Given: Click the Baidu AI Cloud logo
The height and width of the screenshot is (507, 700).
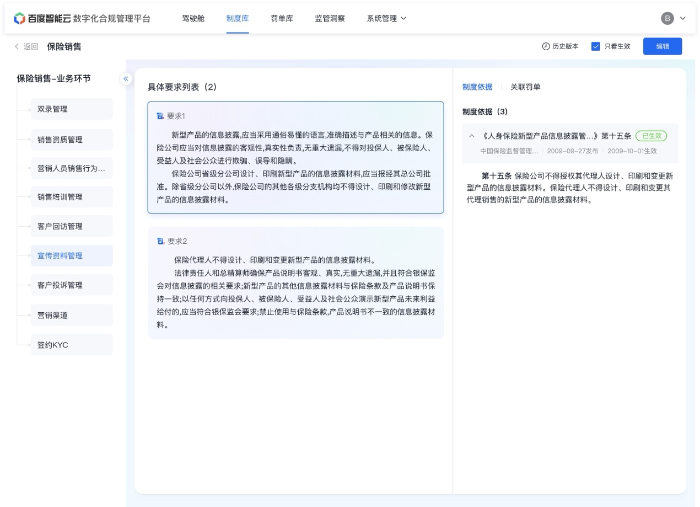Looking at the screenshot, I should coord(42,18).
